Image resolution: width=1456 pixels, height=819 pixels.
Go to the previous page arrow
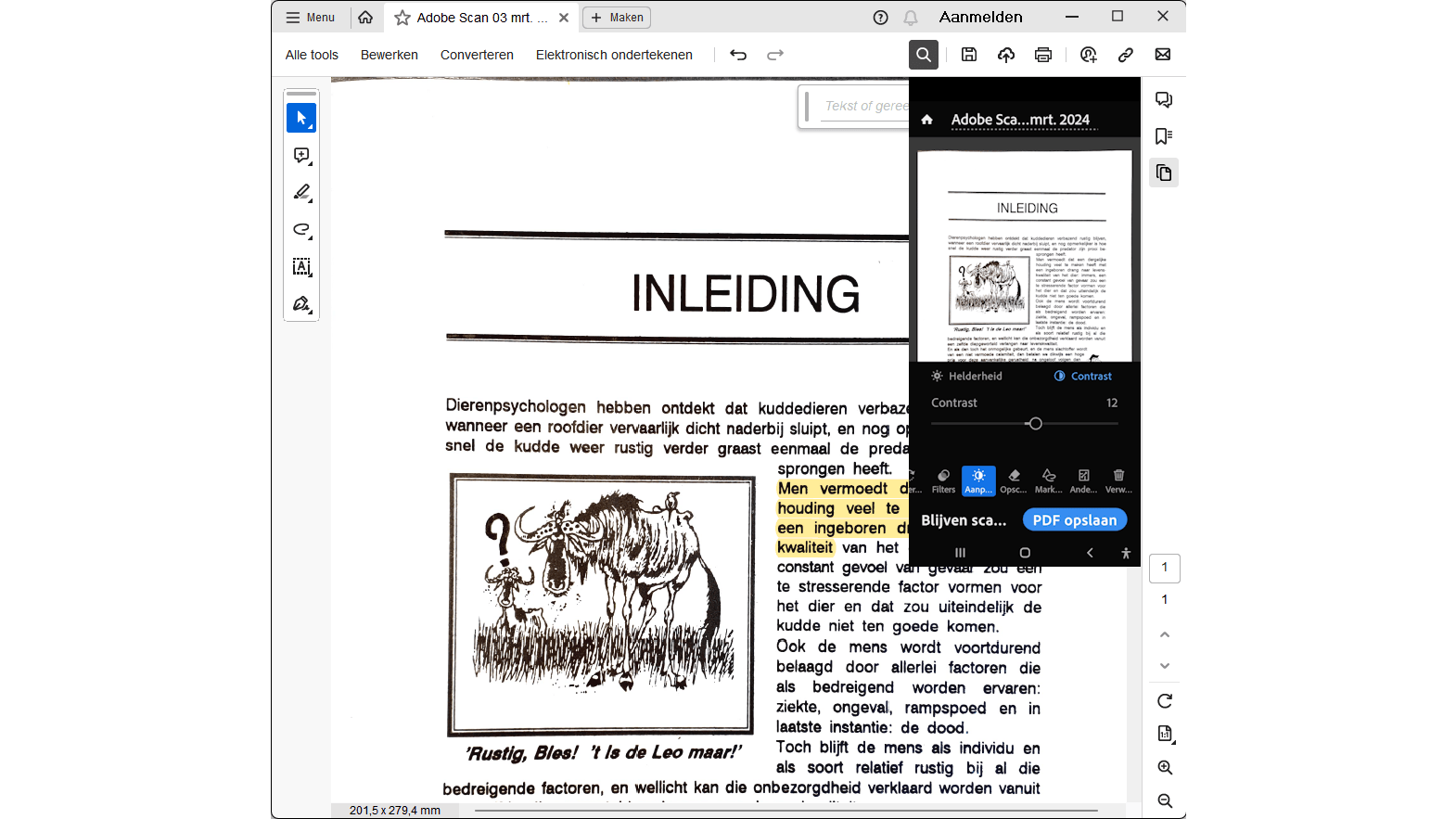coord(1165,635)
